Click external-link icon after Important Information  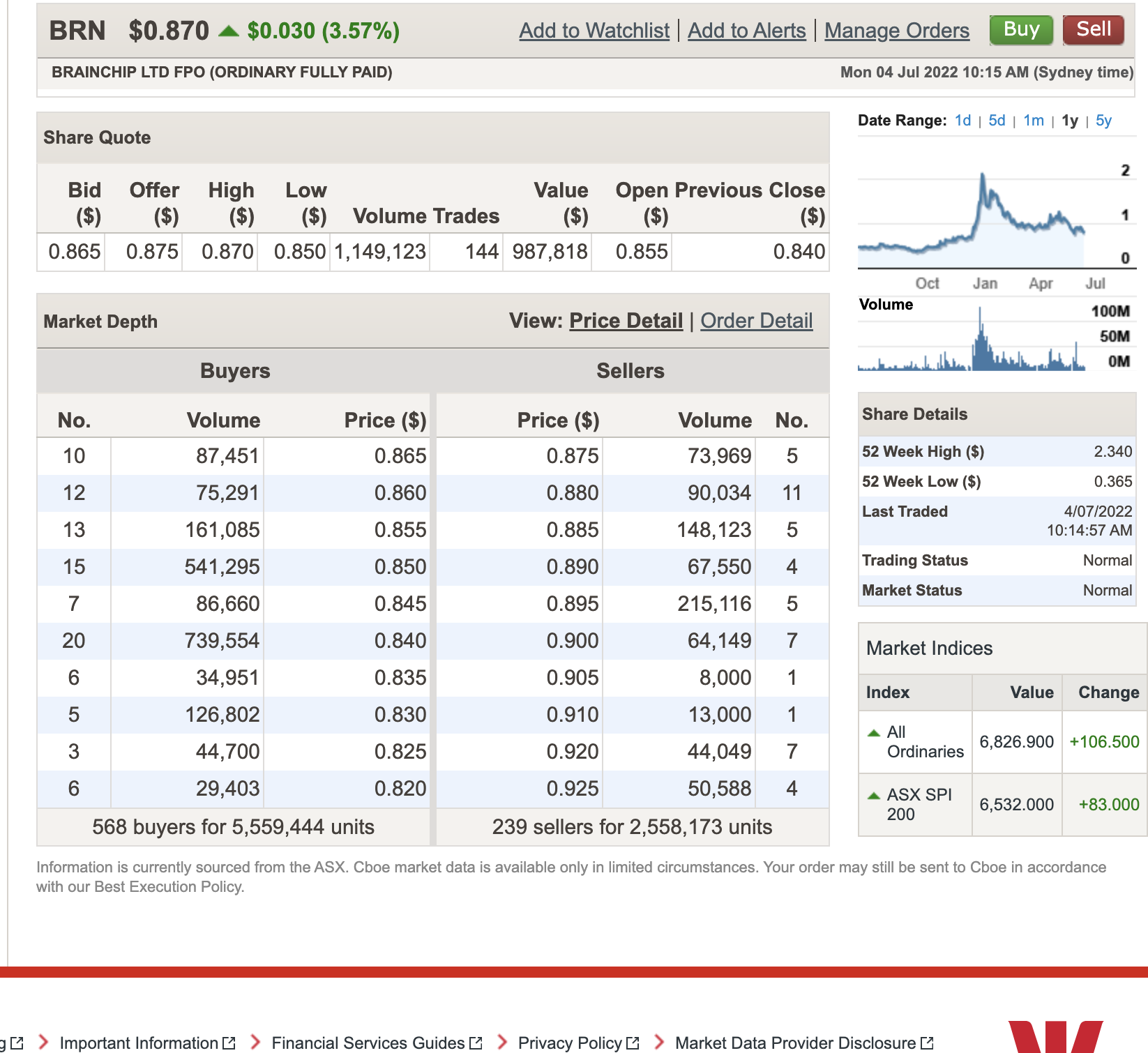[229, 1043]
